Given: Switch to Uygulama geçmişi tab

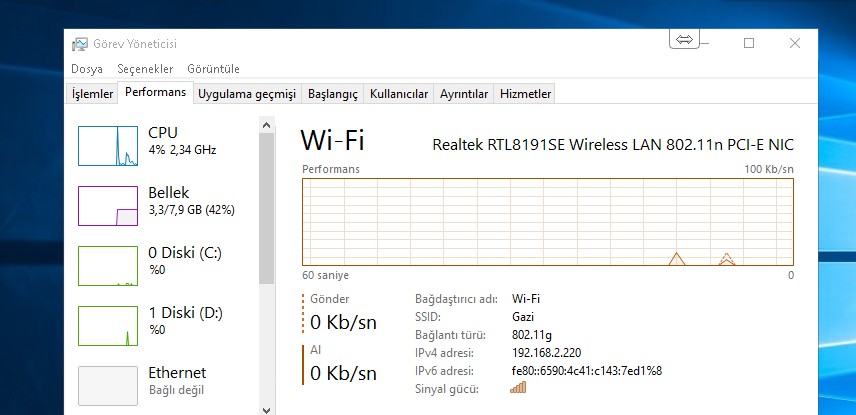Looking at the screenshot, I should point(247,94).
